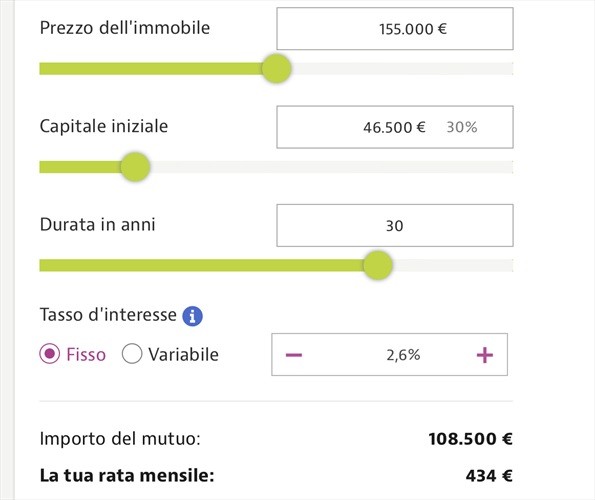Click the property price field showing 155.000 €

(x=395, y=29)
